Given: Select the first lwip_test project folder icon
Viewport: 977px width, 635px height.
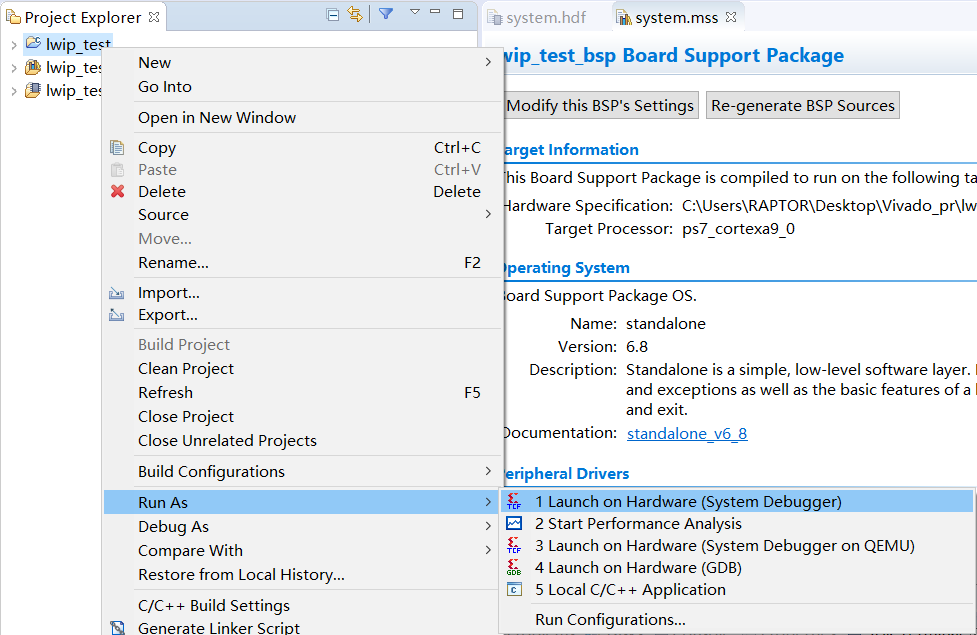Looking at the screenshot, I should pos(33,43).
